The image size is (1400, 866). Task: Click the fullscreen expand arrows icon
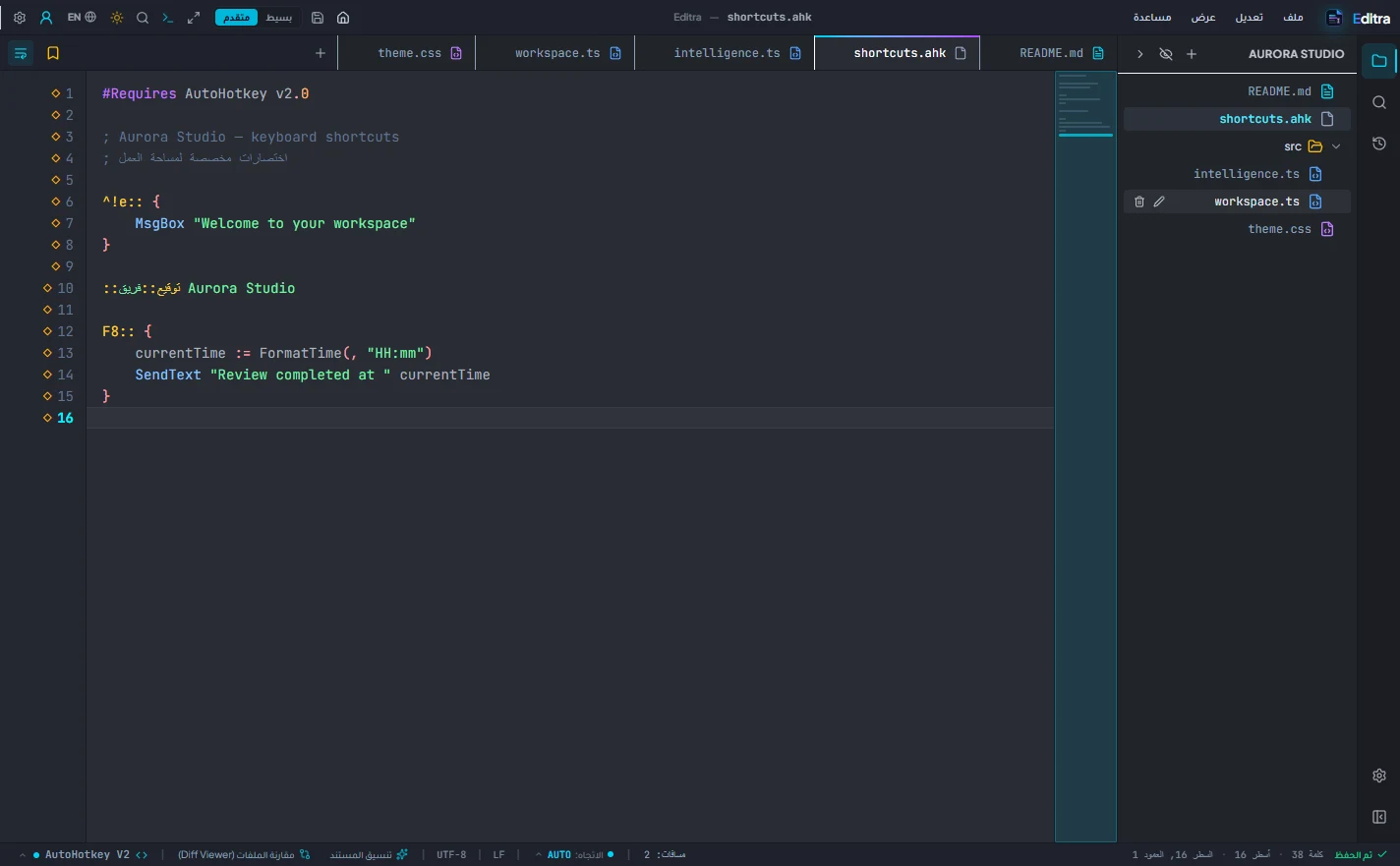194,18
